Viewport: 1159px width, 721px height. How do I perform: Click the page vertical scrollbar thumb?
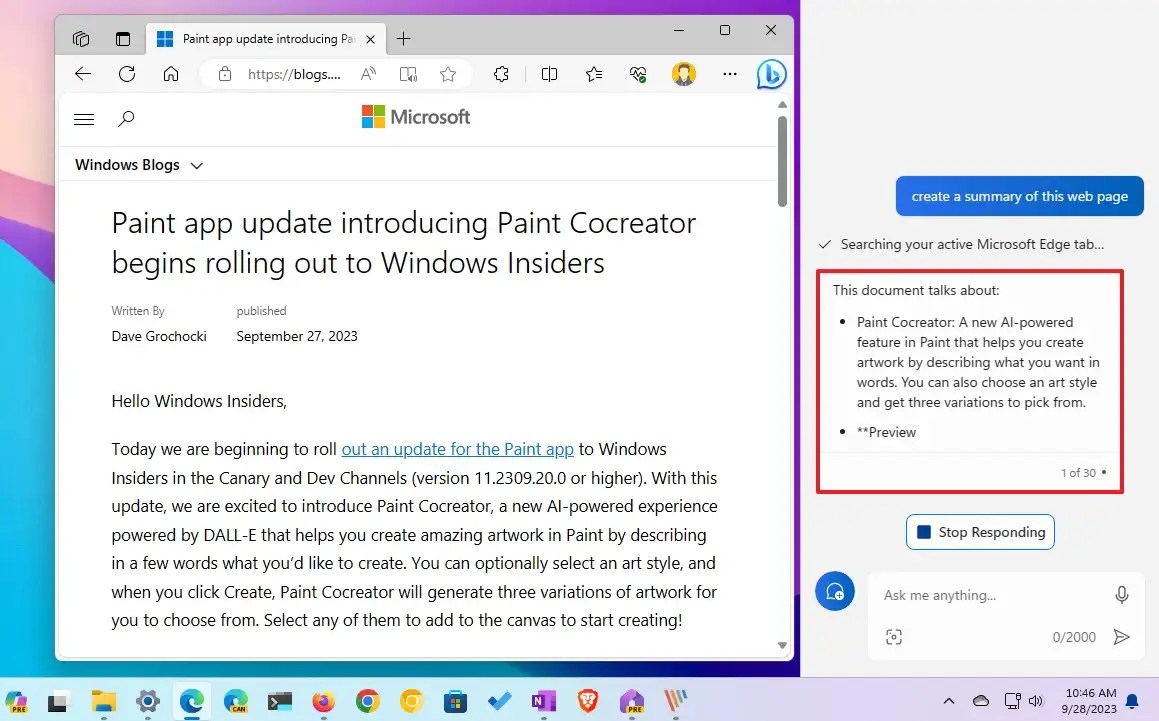(782, 160)
